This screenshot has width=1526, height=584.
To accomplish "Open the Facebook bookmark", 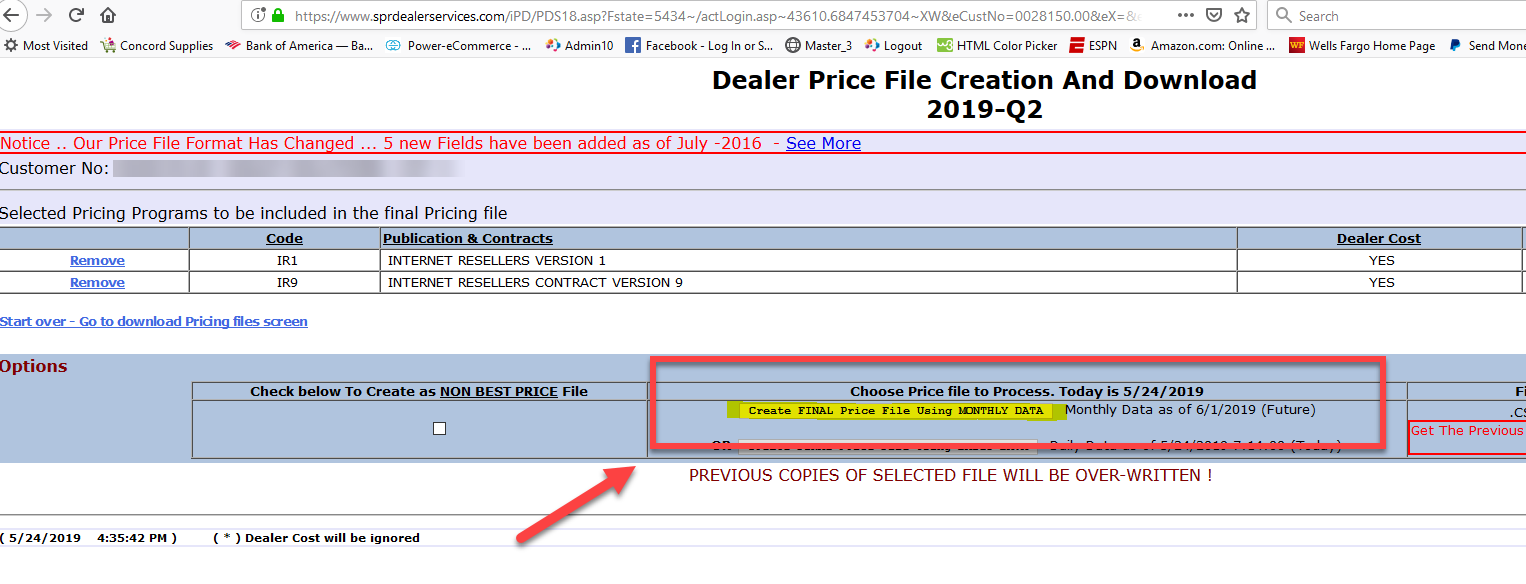I will coord(699,45).
